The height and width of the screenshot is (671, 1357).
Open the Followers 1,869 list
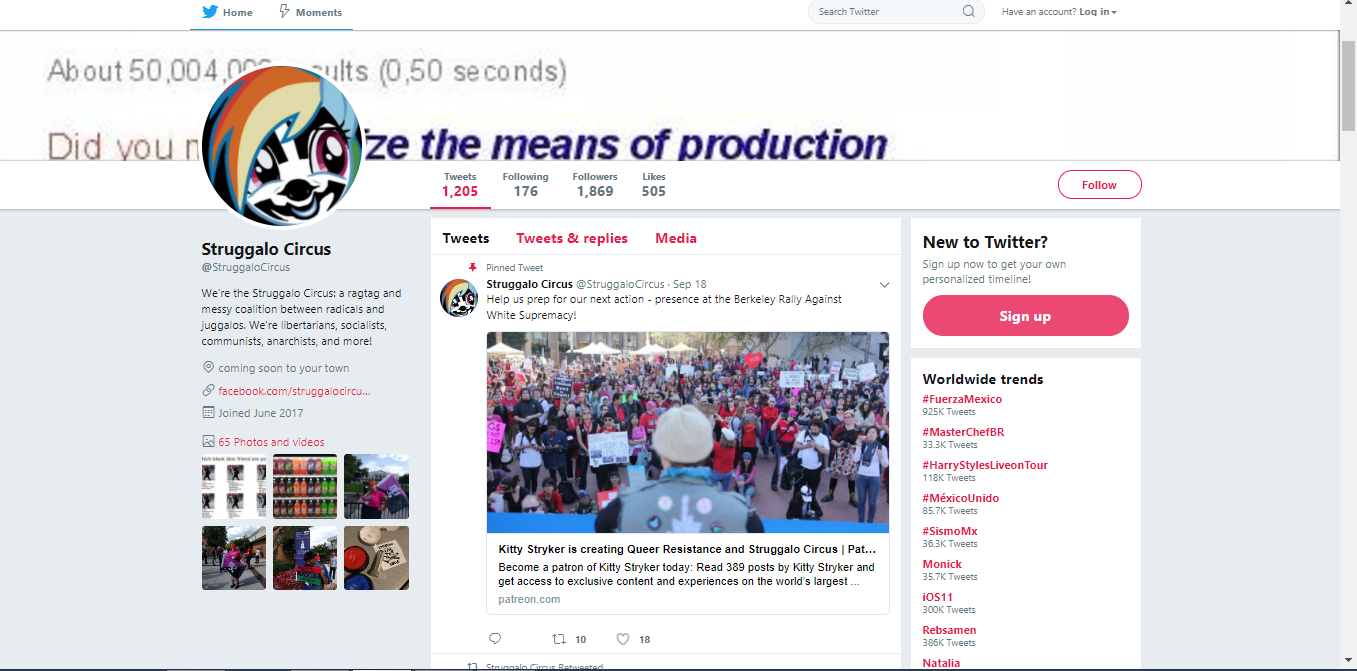pos(595,185)
